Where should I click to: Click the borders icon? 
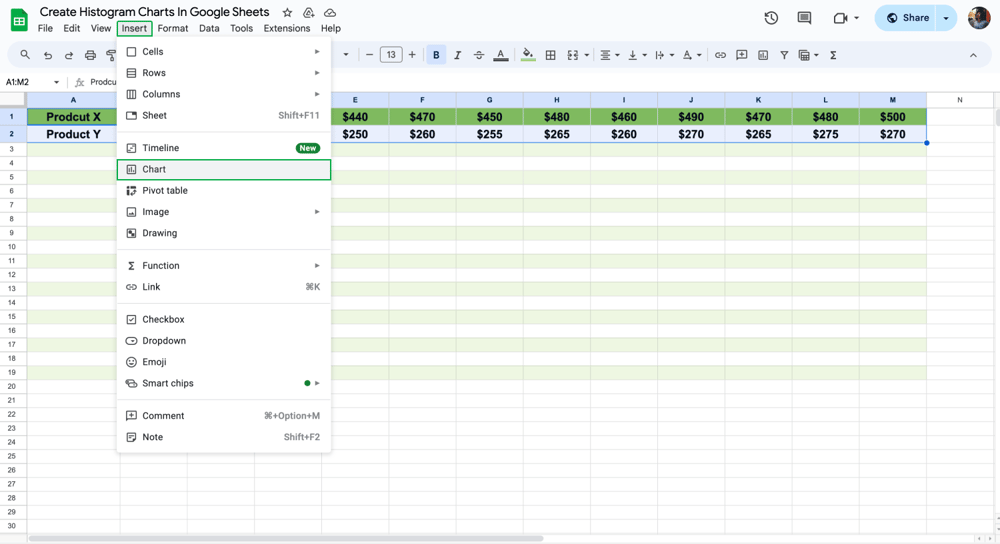550,55
